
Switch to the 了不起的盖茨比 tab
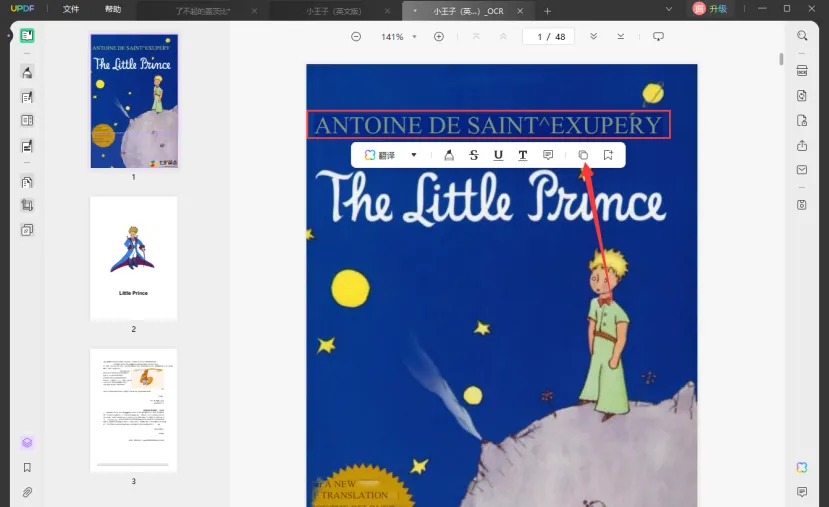point(203,11)
